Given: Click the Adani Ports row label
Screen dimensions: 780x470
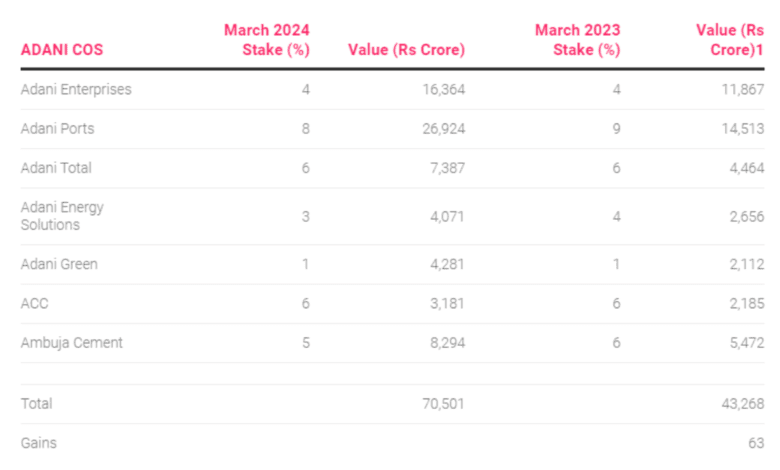Looking at the screenshot, I should point(57,129).
